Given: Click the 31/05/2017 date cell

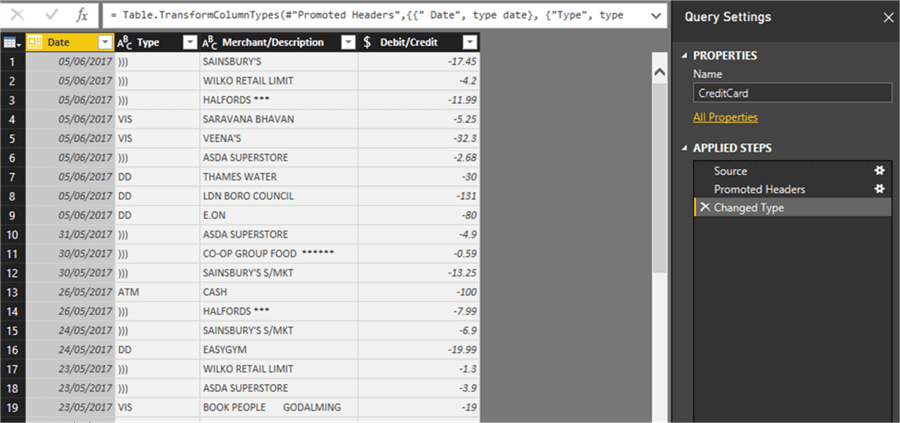Looking at the screenshot, I should (x=70, y=235).
